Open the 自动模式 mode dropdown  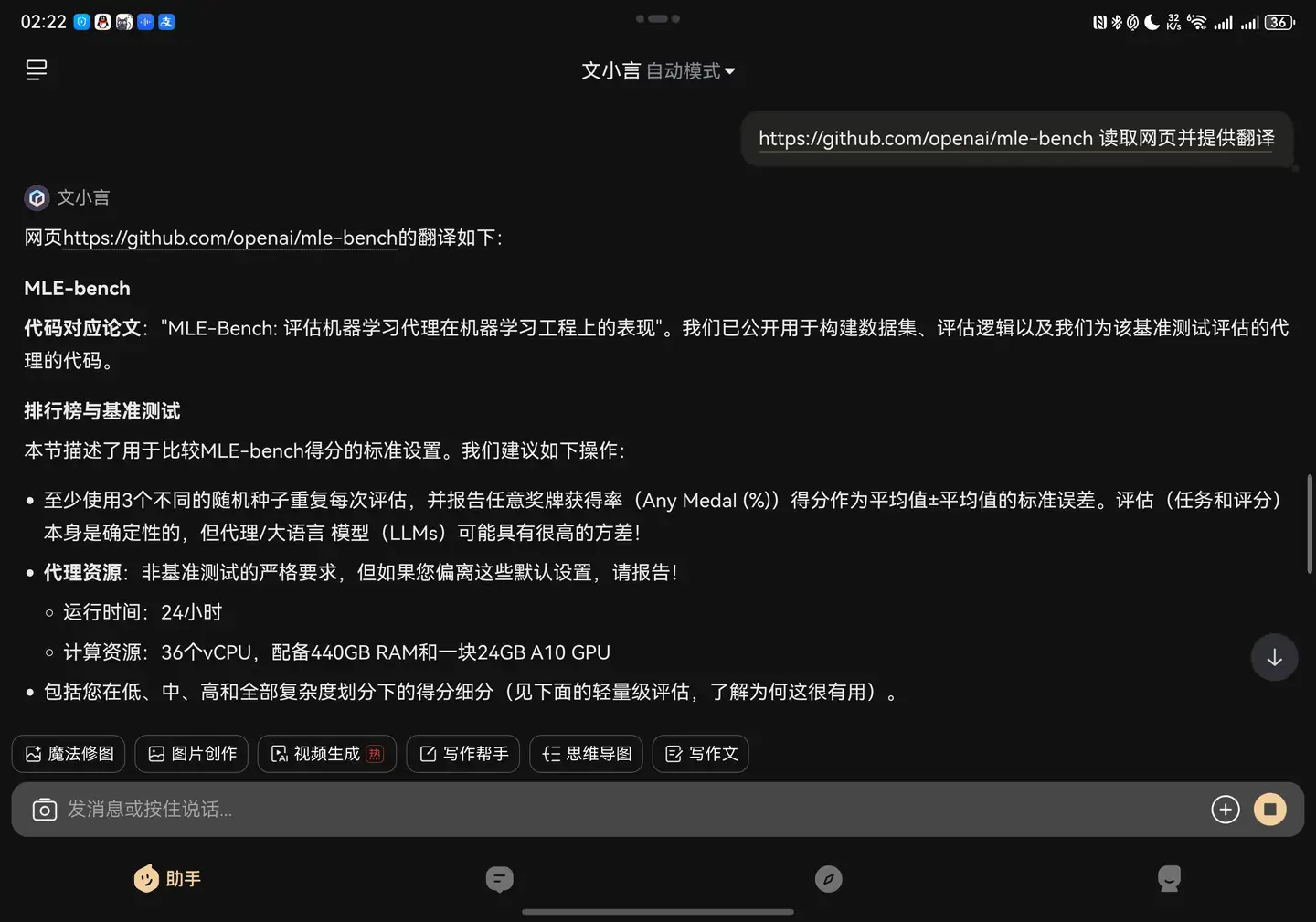tap(691, 71)
